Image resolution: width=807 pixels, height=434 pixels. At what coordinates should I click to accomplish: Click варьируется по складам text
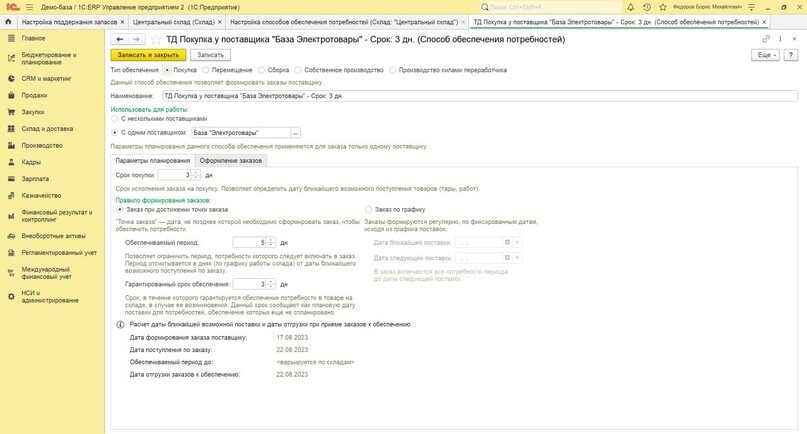[315, 362]
